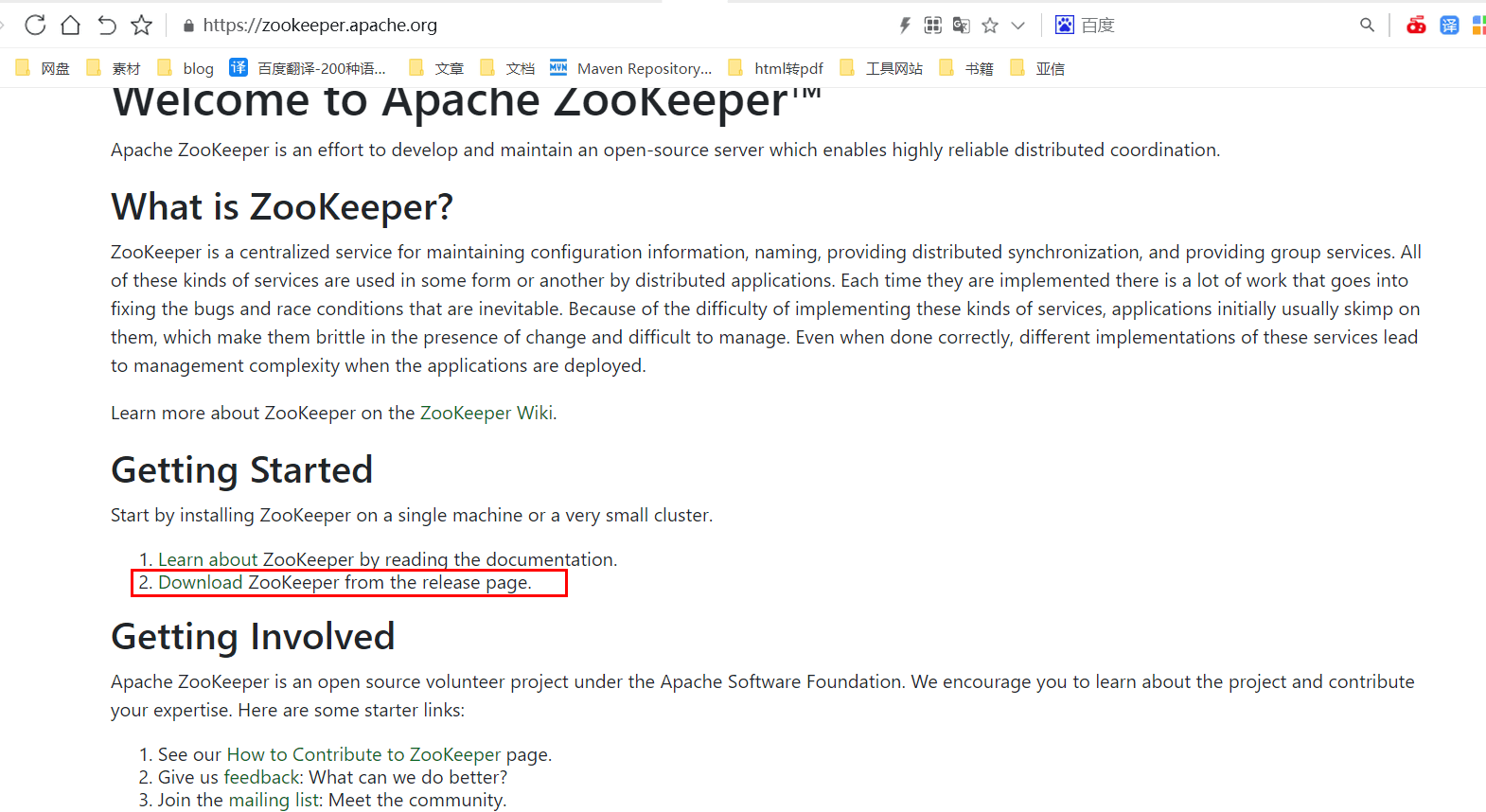Image resolution: width=1486 pixels, height=812 pixels.
Task: Click the magnifier search icon
Action: click(x=1367, y=25)
